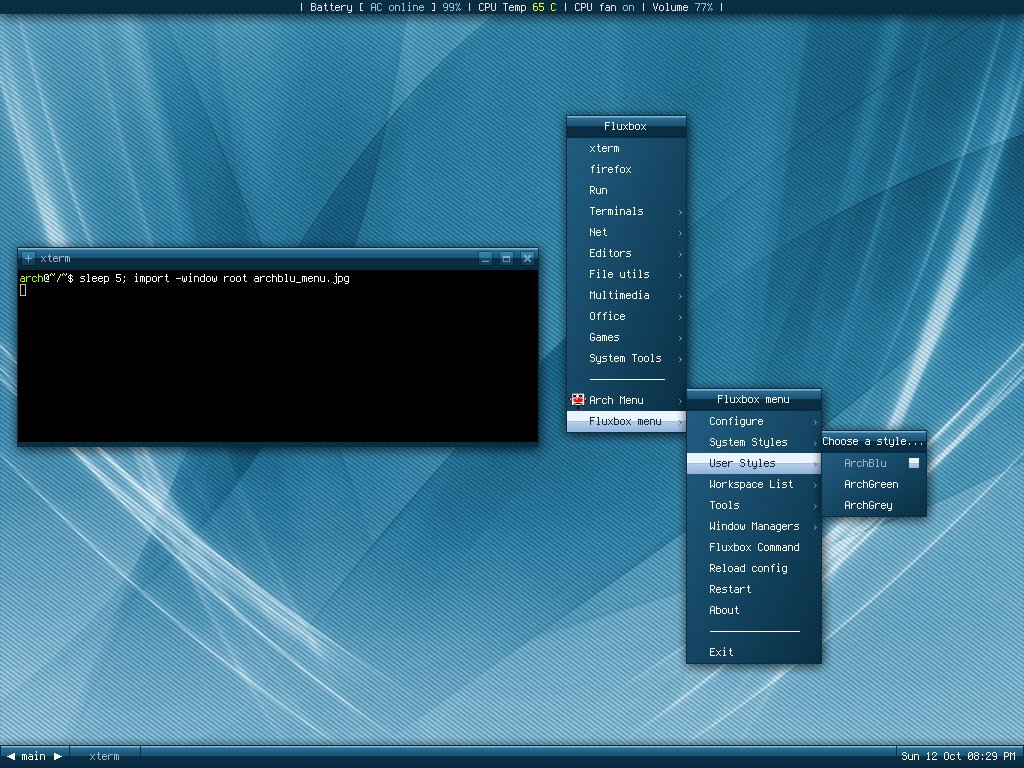Launch xterm from the Fluxbox menu
The image size is (1024, 768).
(626, 148)
